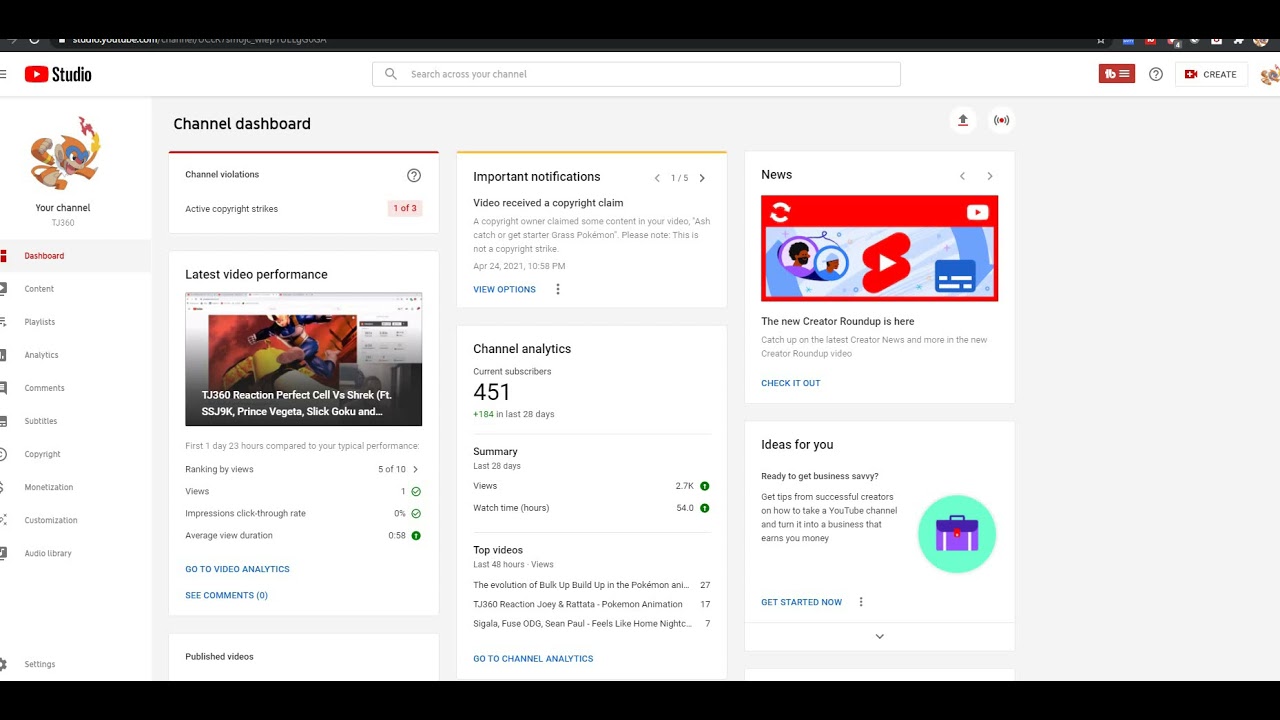Show the previous News item
This screenshot has width=1280, height=720.
962,176
